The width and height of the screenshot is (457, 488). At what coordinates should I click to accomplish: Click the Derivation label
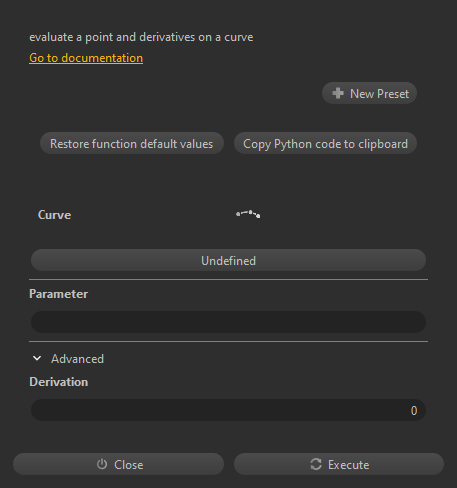[59, 382]
